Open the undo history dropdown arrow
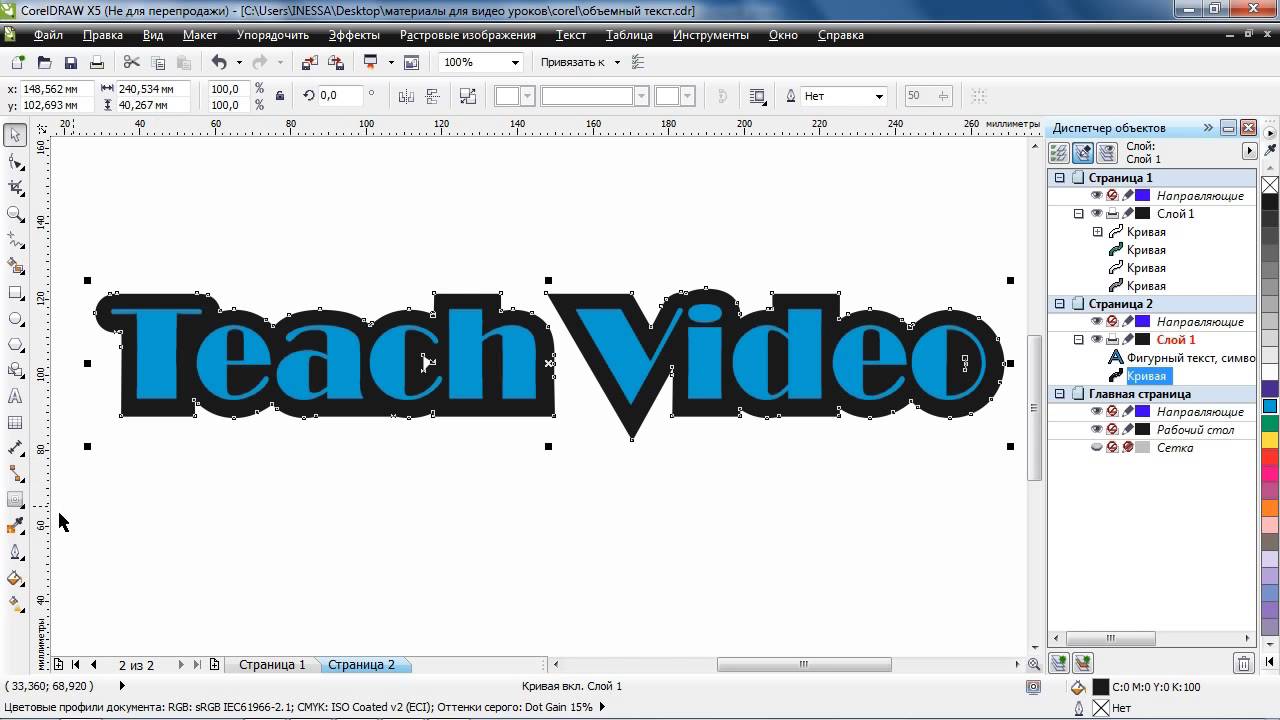The image size is (1280, 720). coord(239,62)
